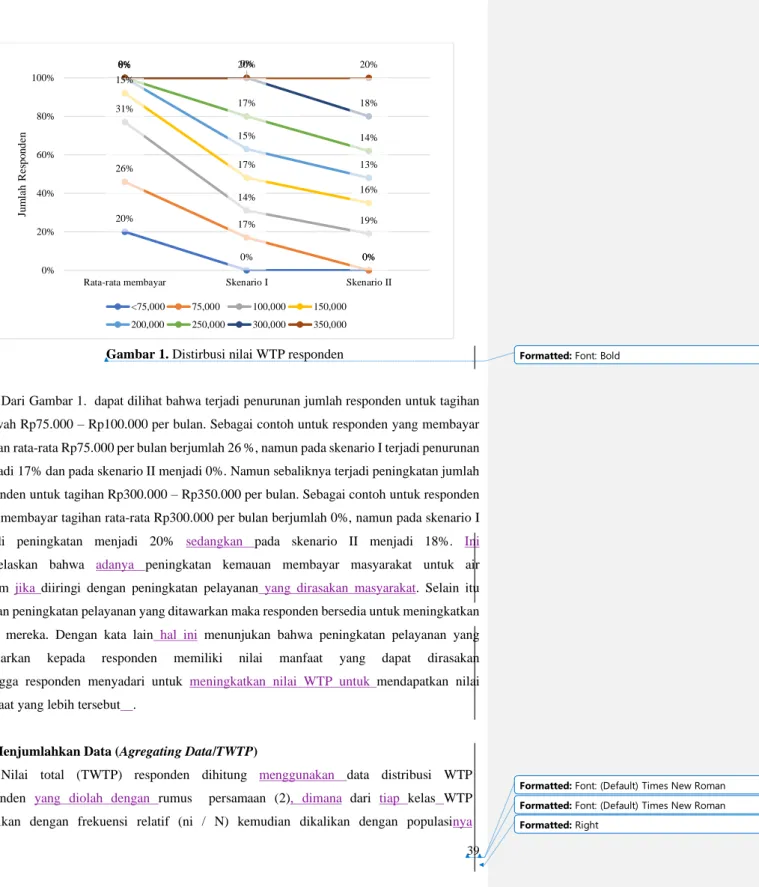759x887 pixels.
Task: Click the '26%' data label in chart
Action: click(x=124, y=169)
